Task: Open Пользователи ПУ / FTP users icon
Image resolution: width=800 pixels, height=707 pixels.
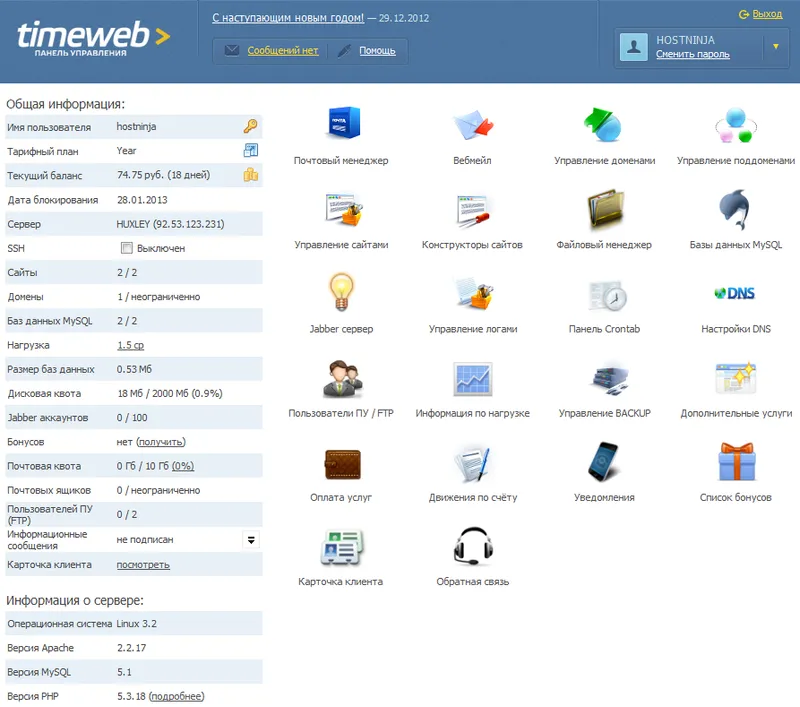Action: tap(342, 378)
